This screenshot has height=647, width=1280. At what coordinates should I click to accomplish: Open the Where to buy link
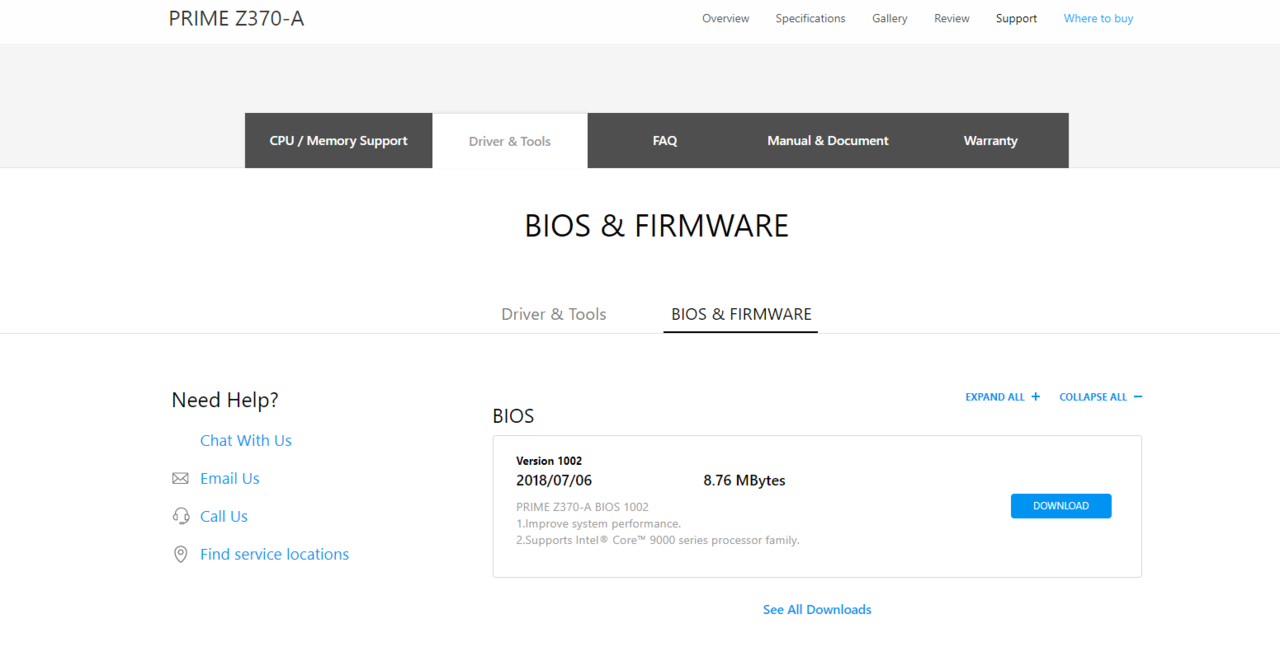pos(1098,19)
